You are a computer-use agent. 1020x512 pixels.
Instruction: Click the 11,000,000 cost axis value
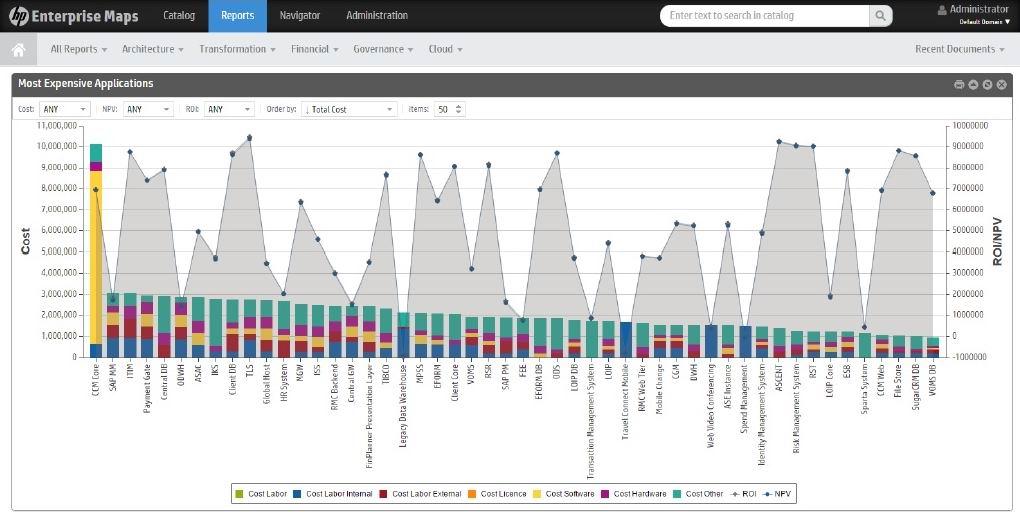pos(57,126)
